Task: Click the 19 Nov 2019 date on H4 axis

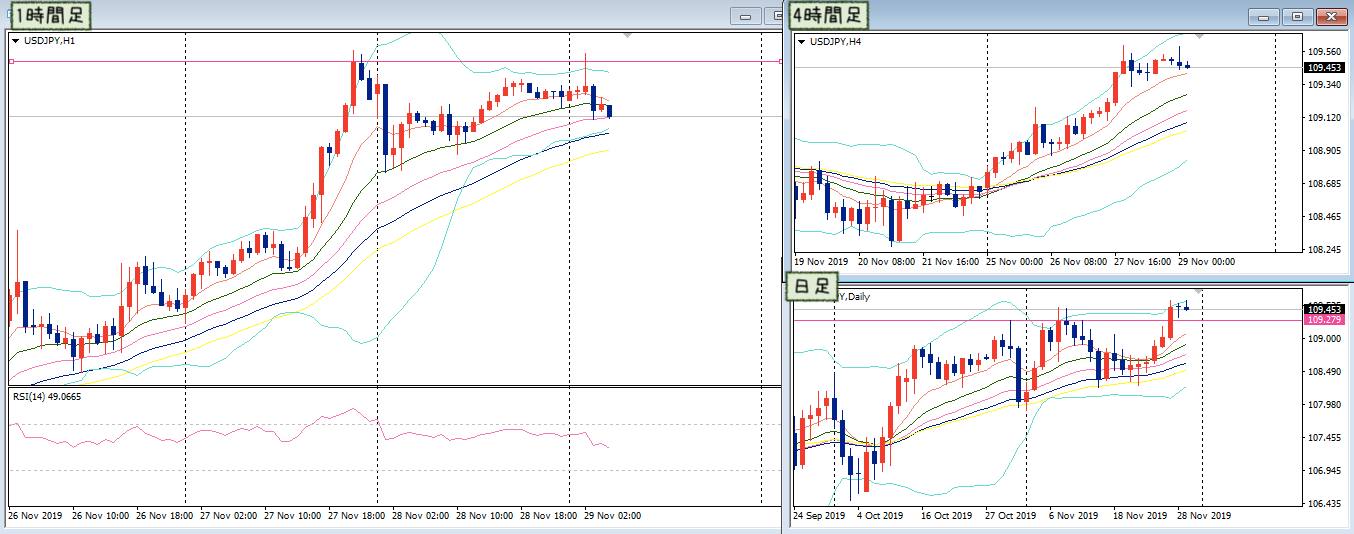Action: tap(821, 261)
